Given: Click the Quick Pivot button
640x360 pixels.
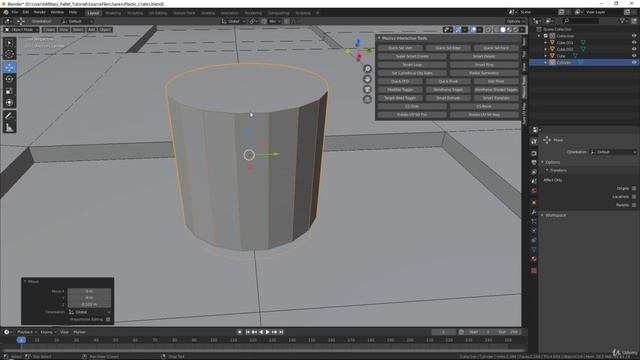Looking at the screenshot, I should 448,82.
